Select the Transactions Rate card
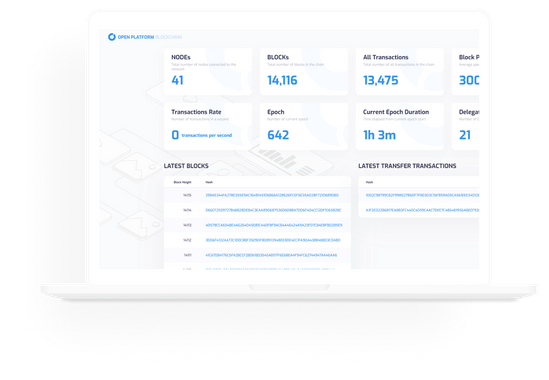This screenshot has height=380, width=549. (208, 126)
